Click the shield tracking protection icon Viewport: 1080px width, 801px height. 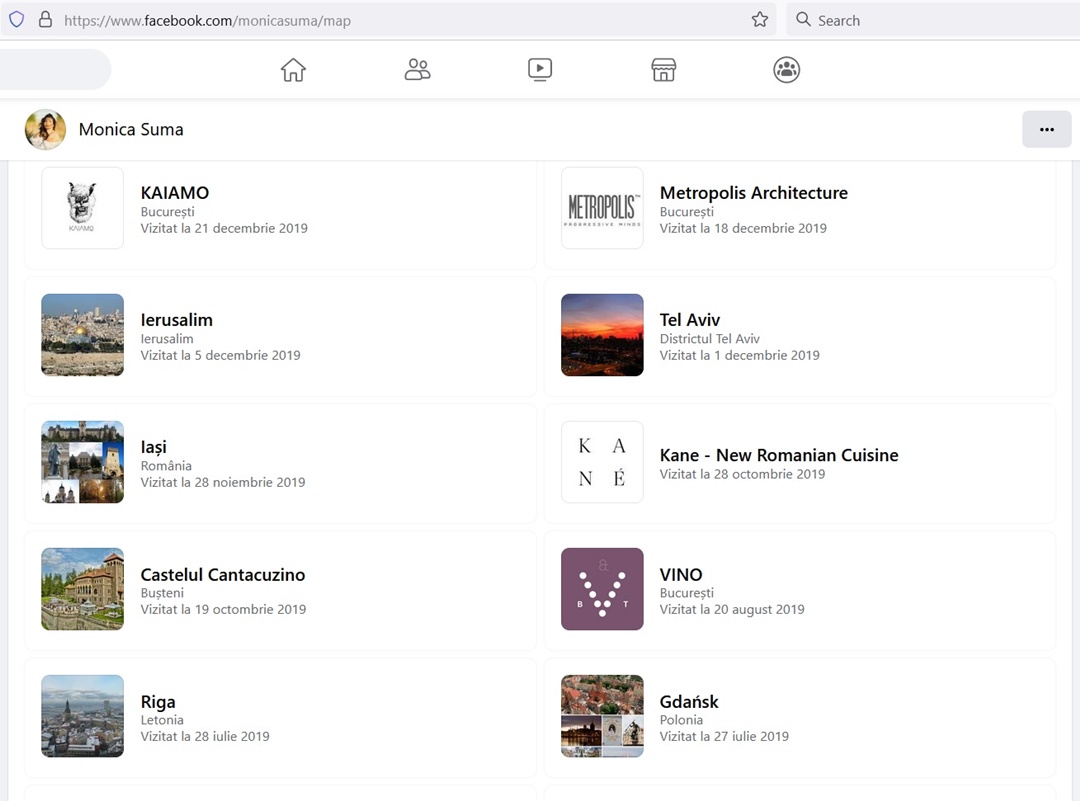[17, 20]
